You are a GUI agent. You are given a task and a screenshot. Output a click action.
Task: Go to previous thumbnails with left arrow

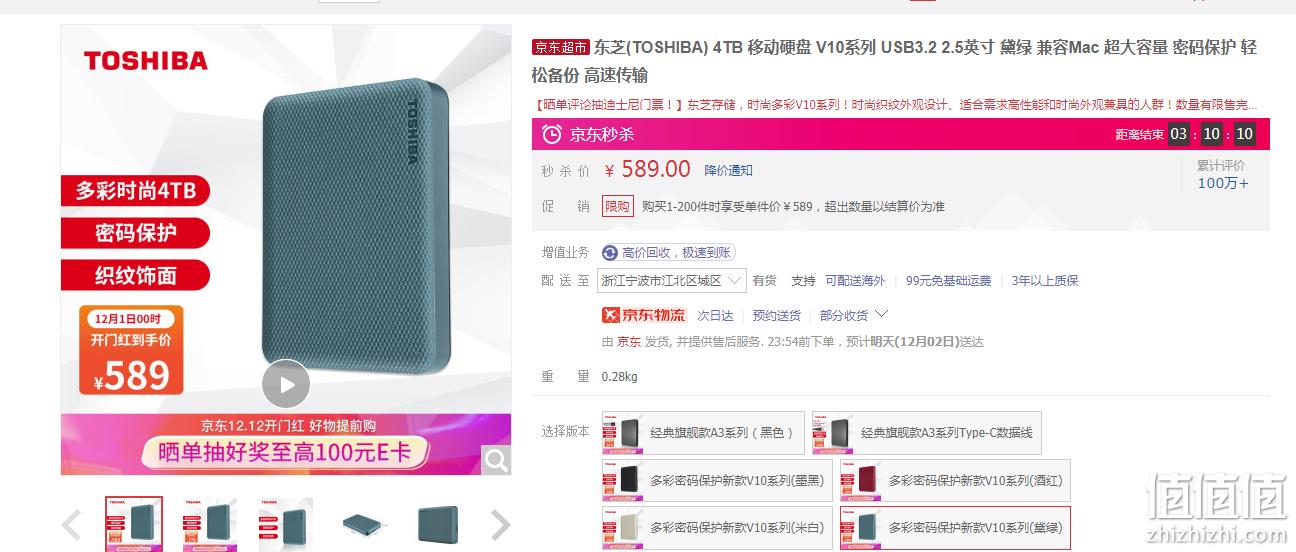72,524
